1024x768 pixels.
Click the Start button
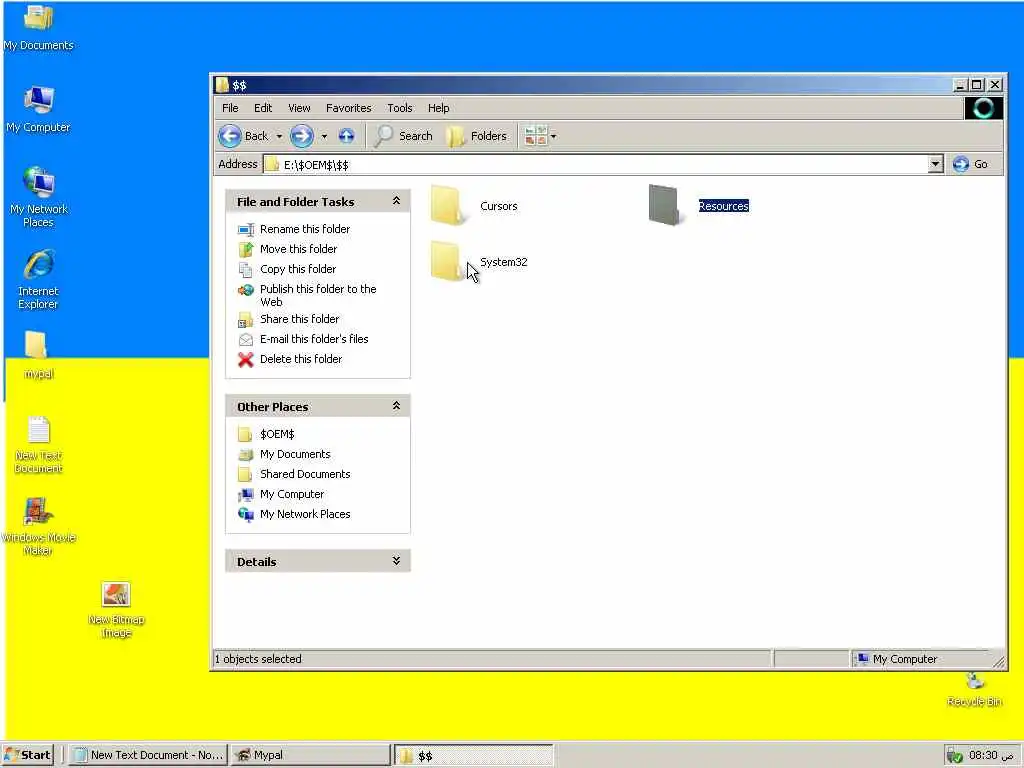click(27, 755)
